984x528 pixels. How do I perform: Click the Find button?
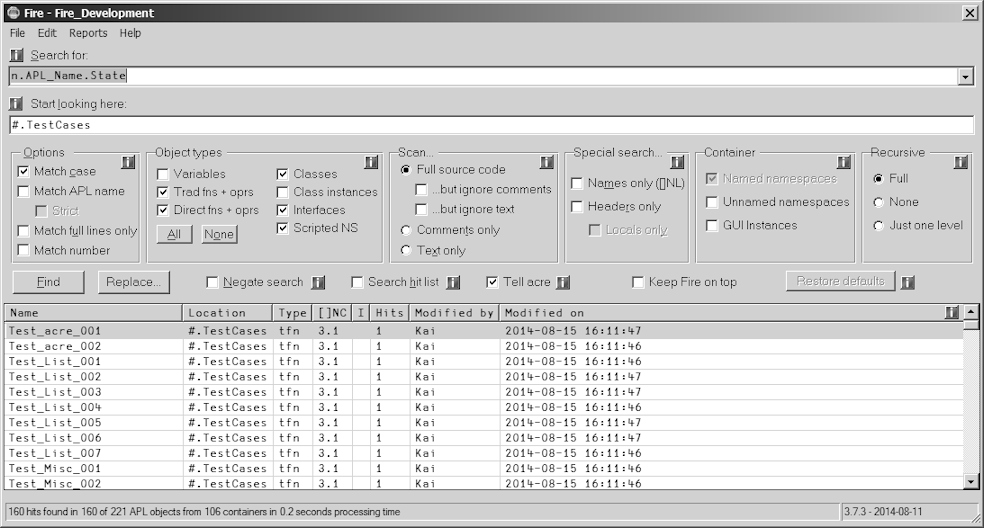click(48, 282)
